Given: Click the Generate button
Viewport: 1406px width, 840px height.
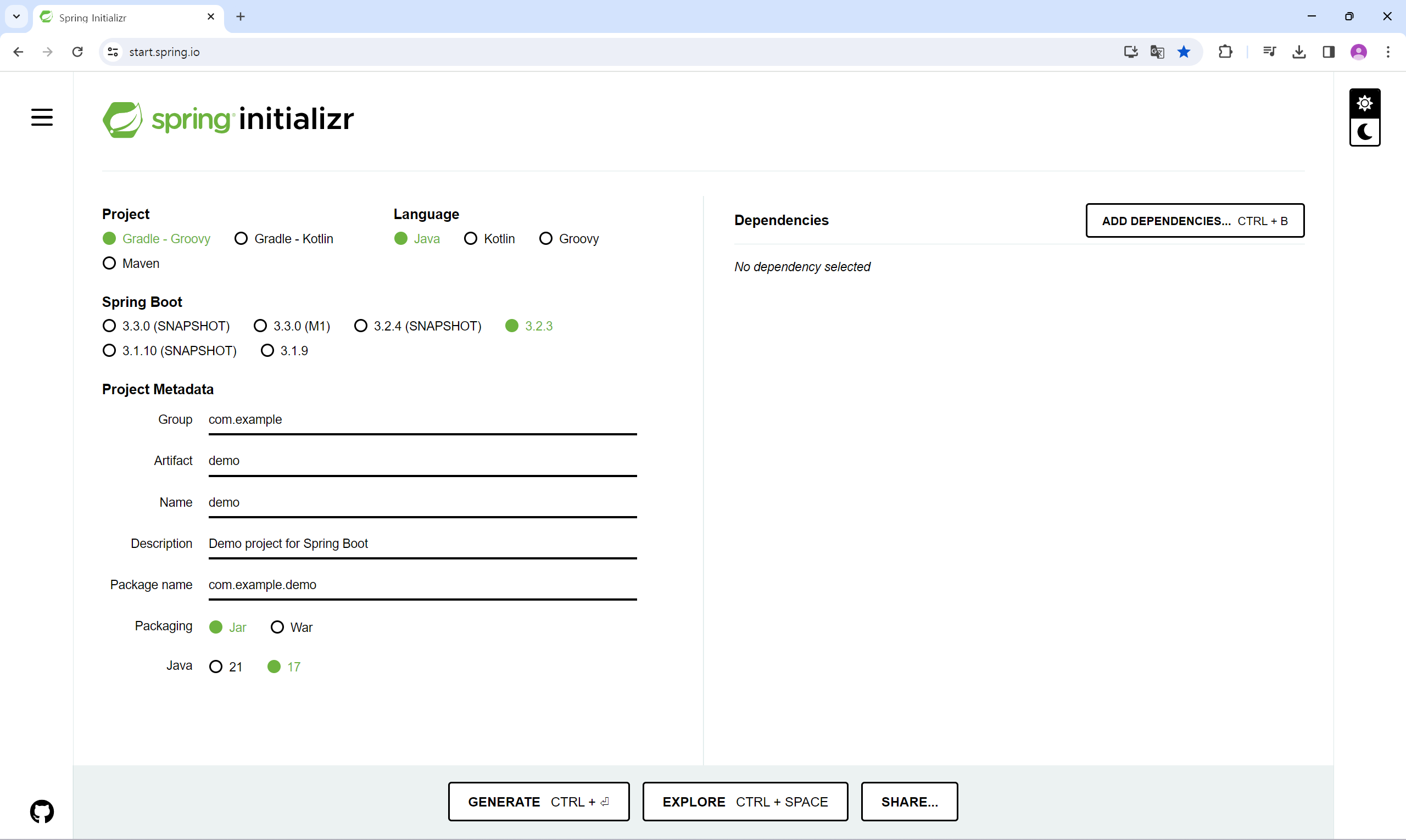Looking at the screenshot, I should (x=538, y=802).
